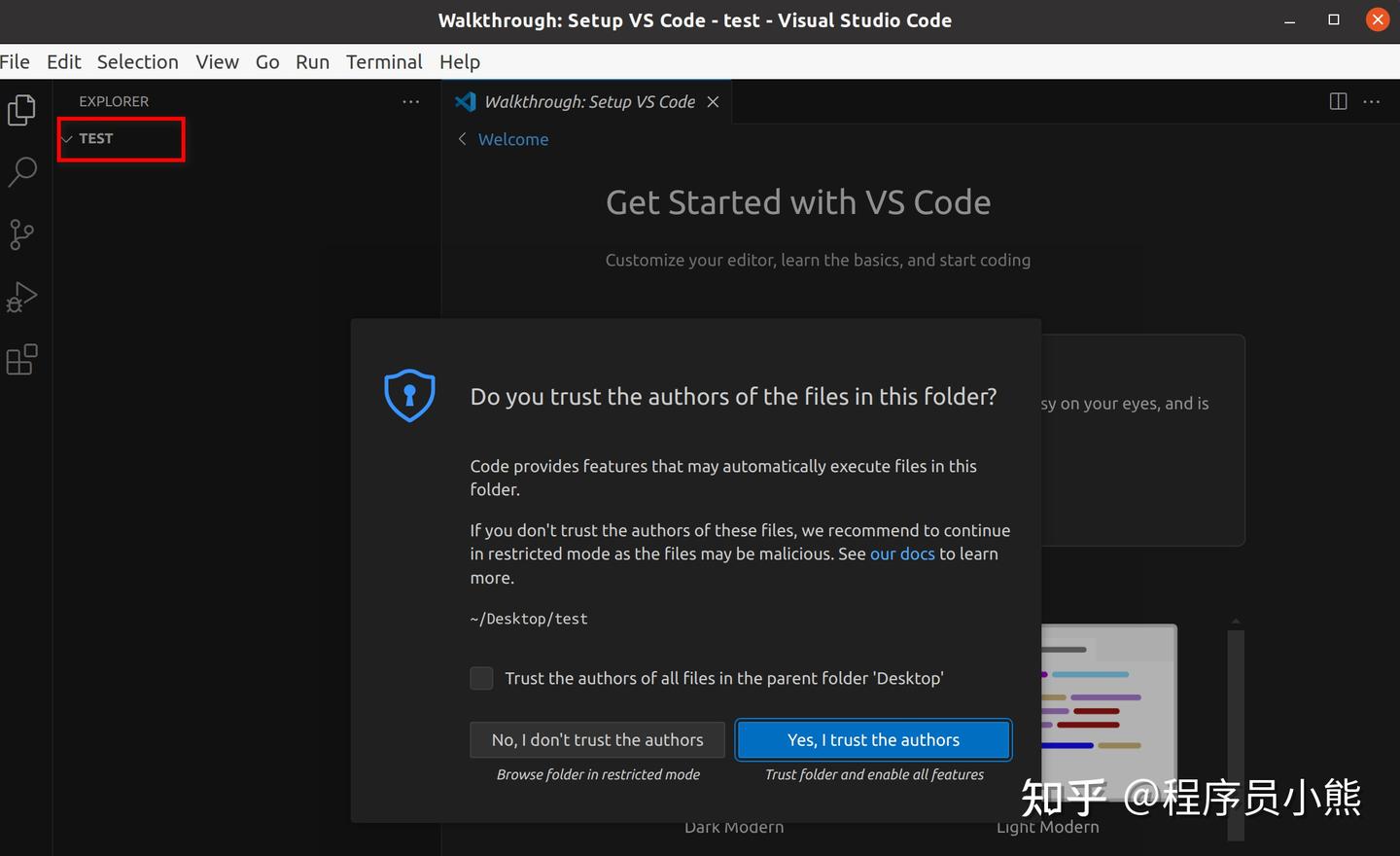Open the Explorer view in activity bar
The width and height of the screenshot is (1400, 856).
click(21, 110)
